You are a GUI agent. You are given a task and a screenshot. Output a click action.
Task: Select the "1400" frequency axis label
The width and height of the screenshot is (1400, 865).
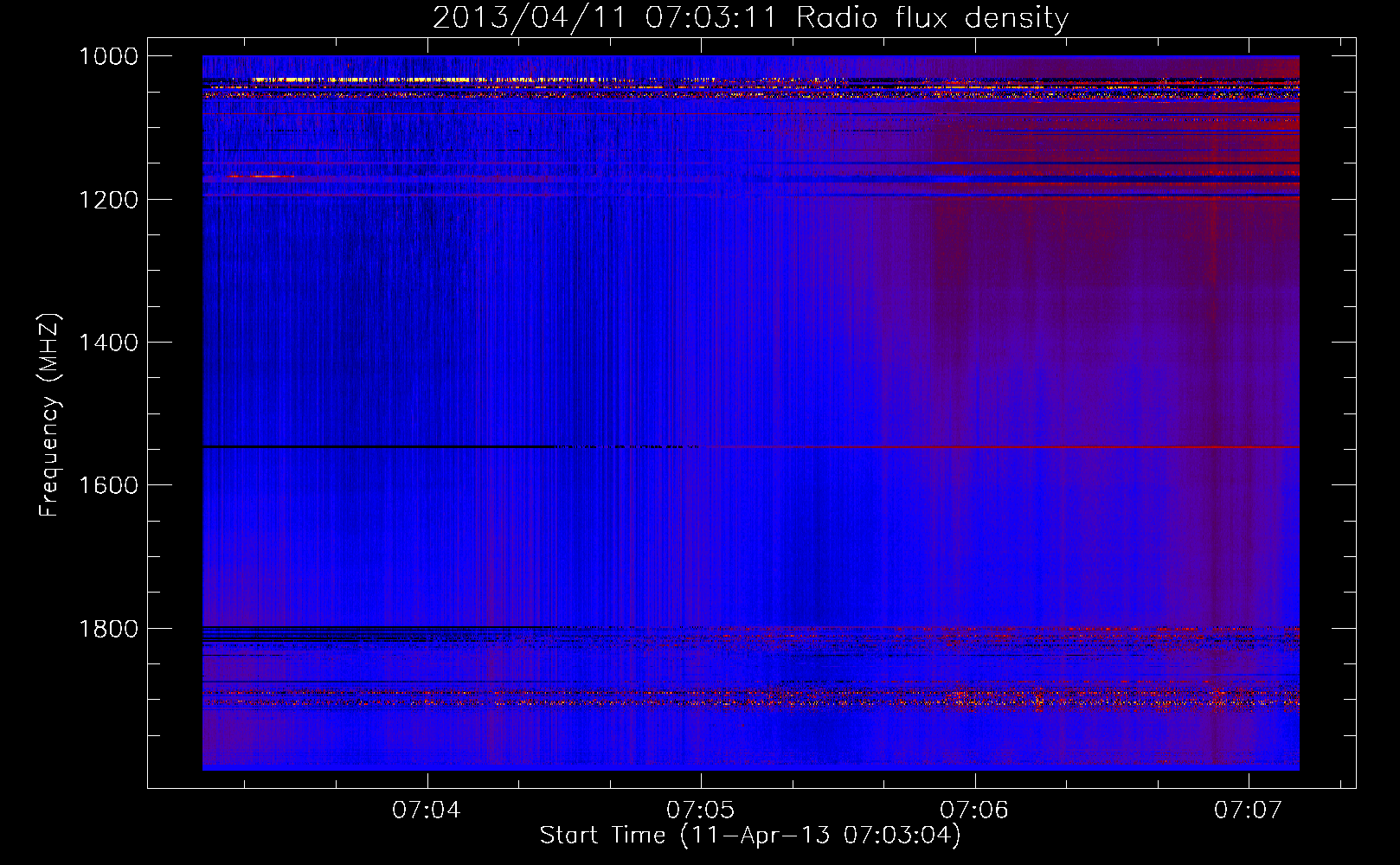[108, 343]
